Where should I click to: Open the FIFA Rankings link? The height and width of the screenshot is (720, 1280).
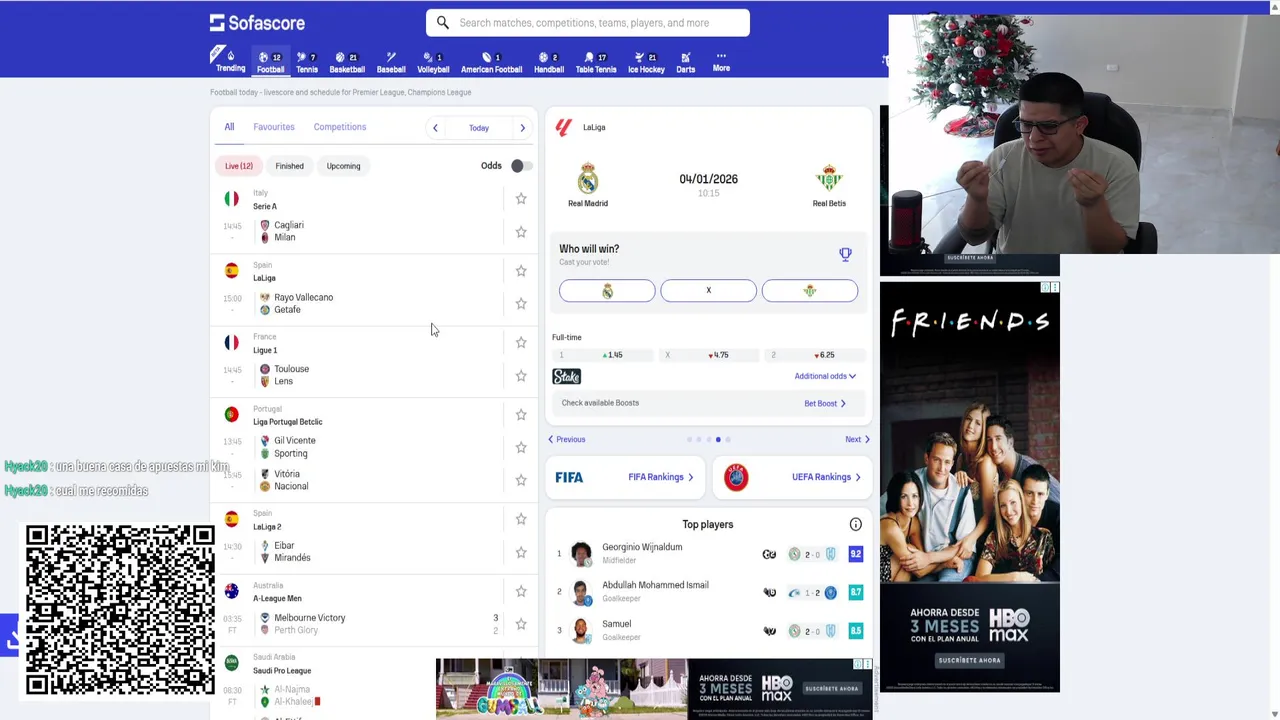(625, 477)
